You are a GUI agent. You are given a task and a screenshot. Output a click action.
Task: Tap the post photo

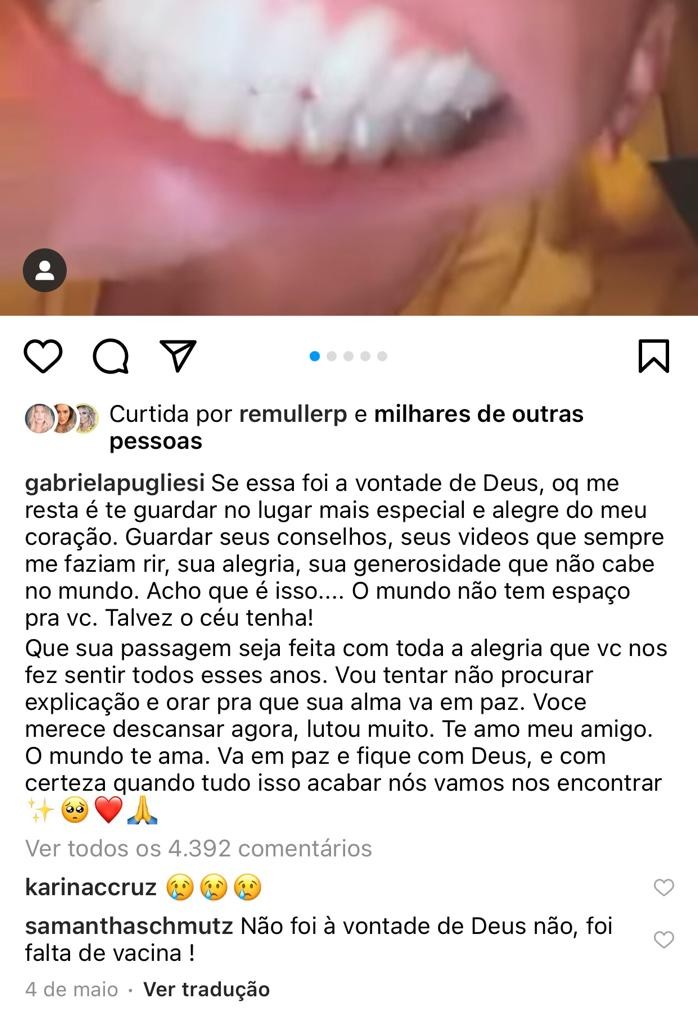tap(349, 157)
